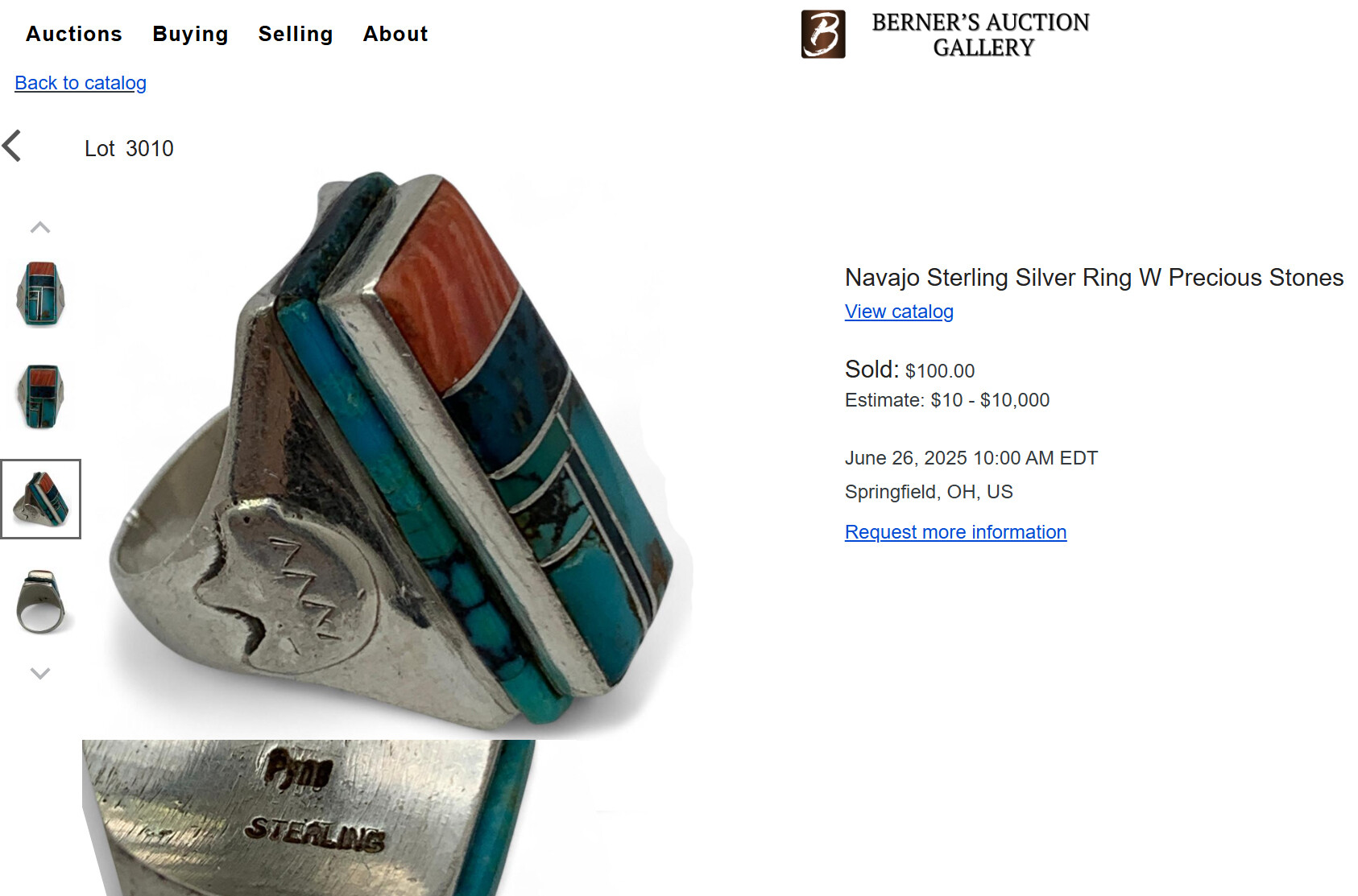1358x896 pixels.
Task: Select the ring band side-view thumbnail
Action: (x=41, y=602)
